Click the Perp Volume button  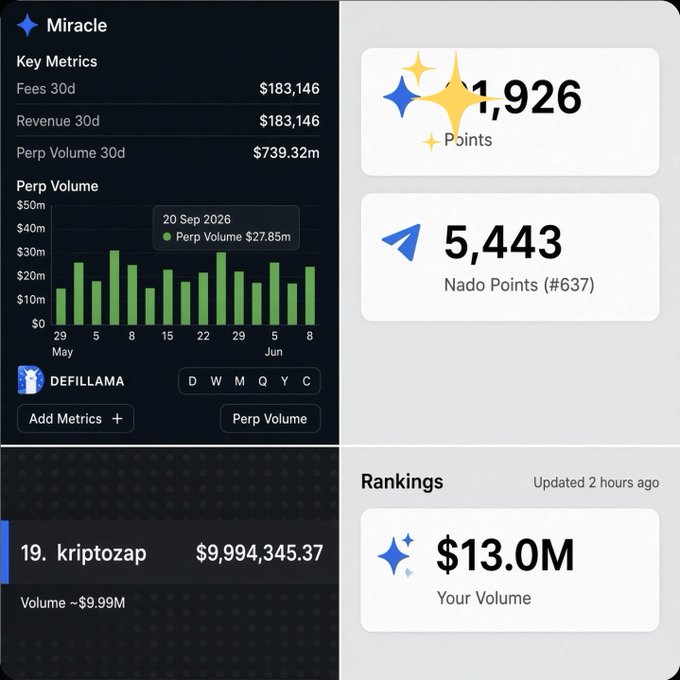point(270,418)
